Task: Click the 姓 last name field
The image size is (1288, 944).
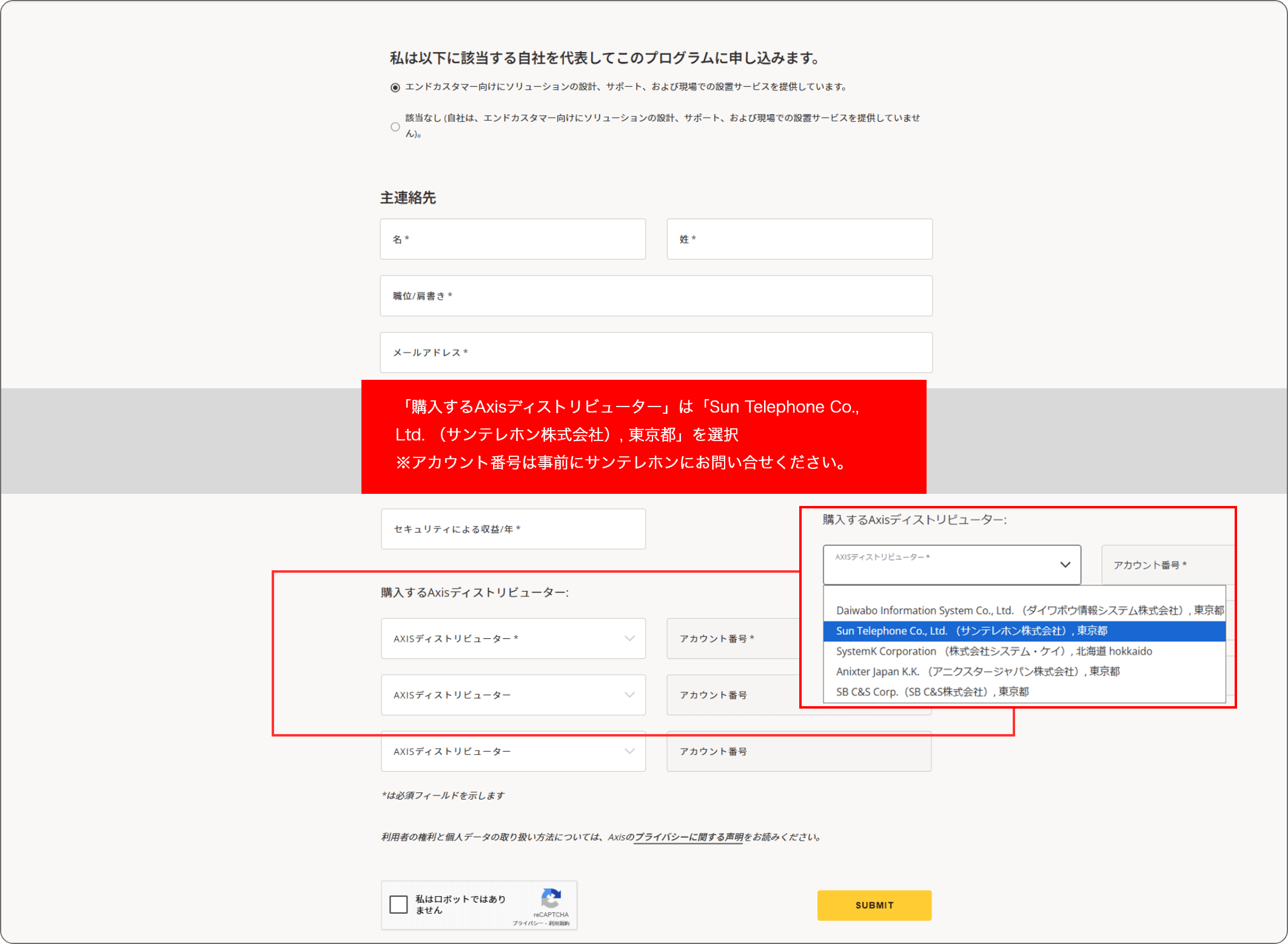Action: point(799,239)
